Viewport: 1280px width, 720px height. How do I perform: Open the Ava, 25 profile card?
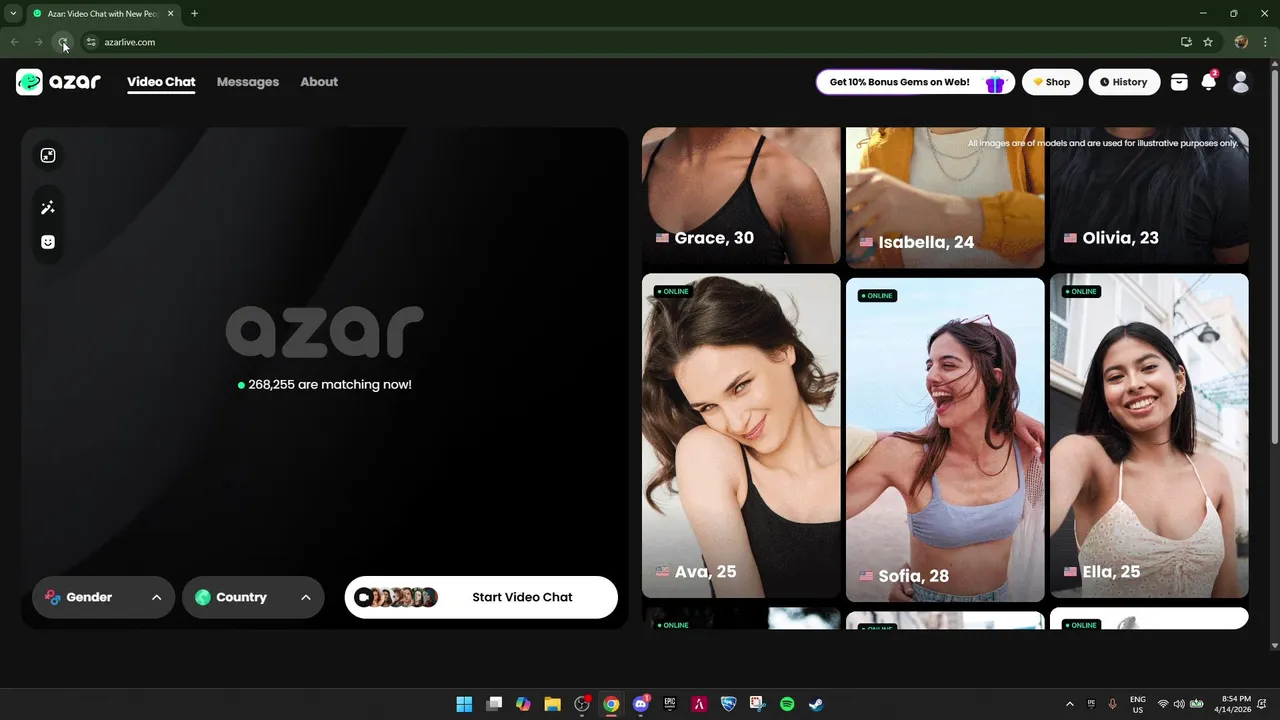741,435
